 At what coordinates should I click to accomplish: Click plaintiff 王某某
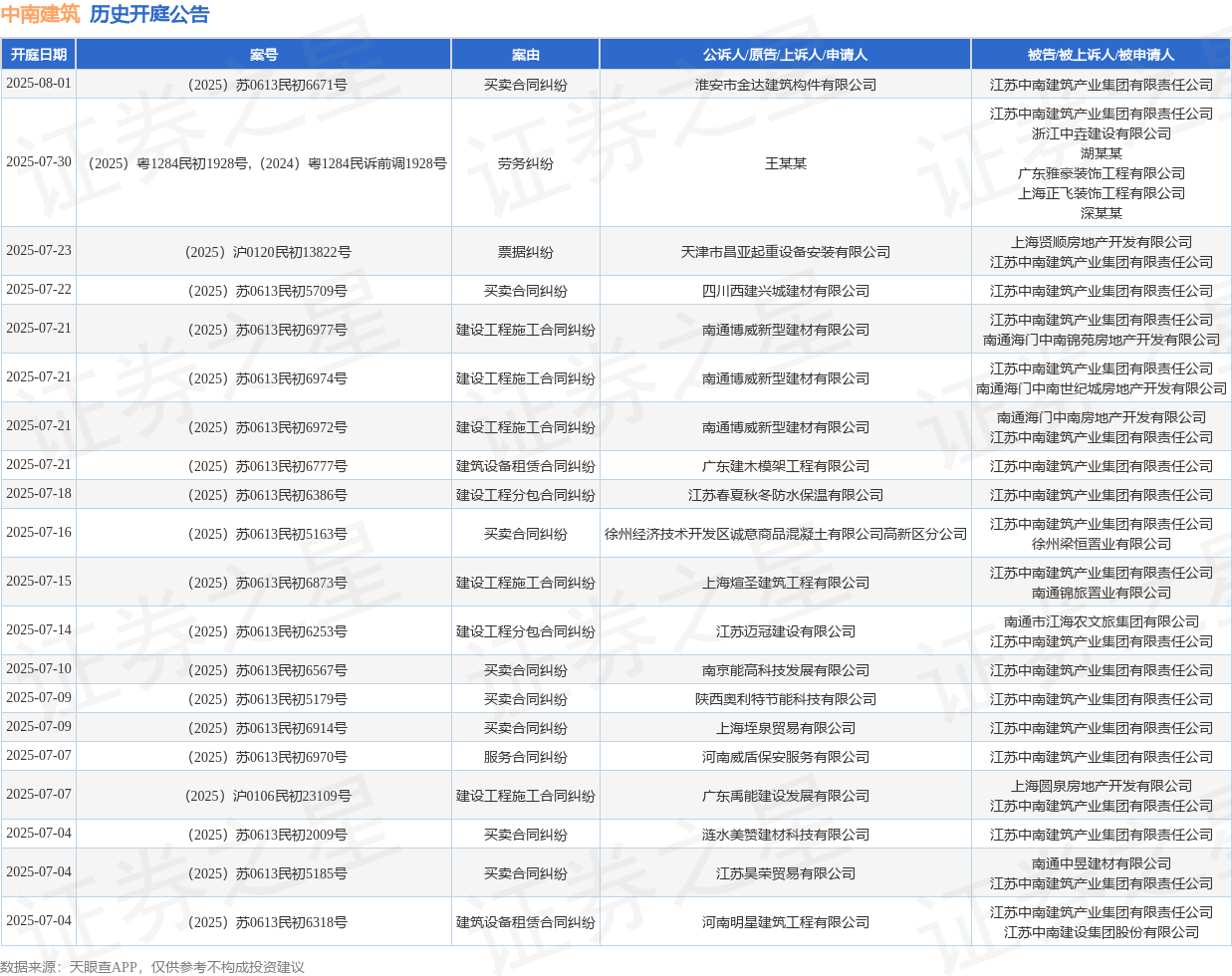[786, 163]
